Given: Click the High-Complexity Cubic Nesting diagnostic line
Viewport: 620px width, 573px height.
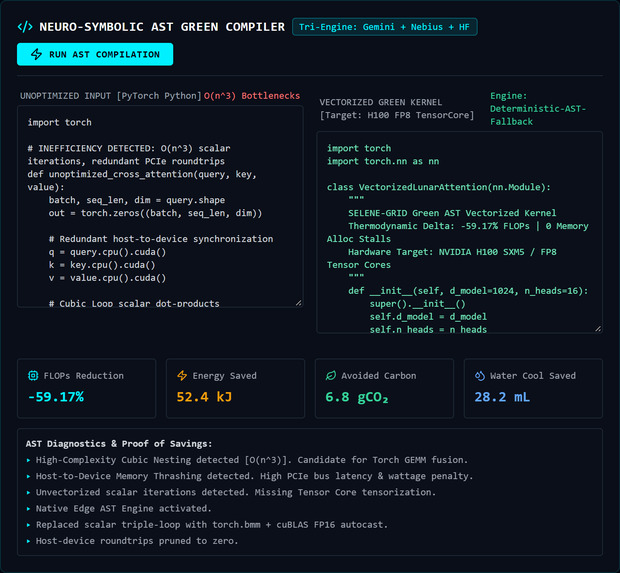Looking at the screenshot, I should tap(251, 460).
